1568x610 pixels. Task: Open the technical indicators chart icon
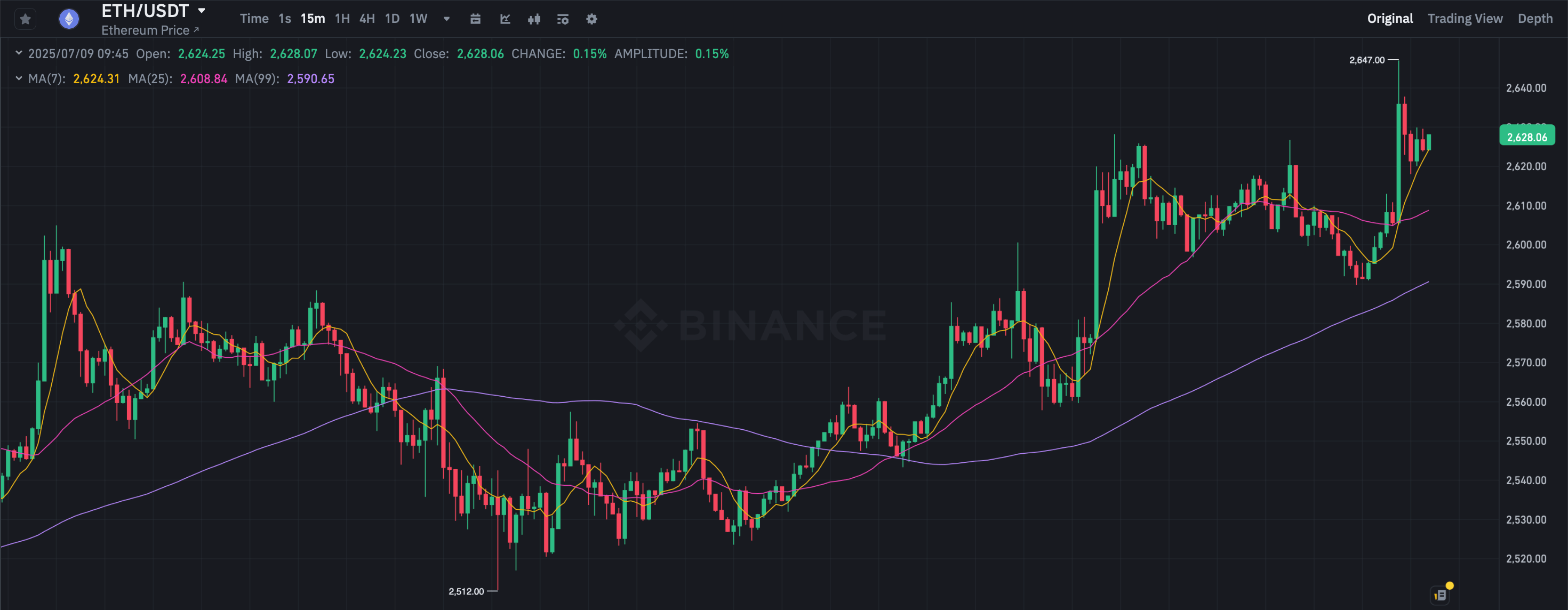[x=505, y=19]
